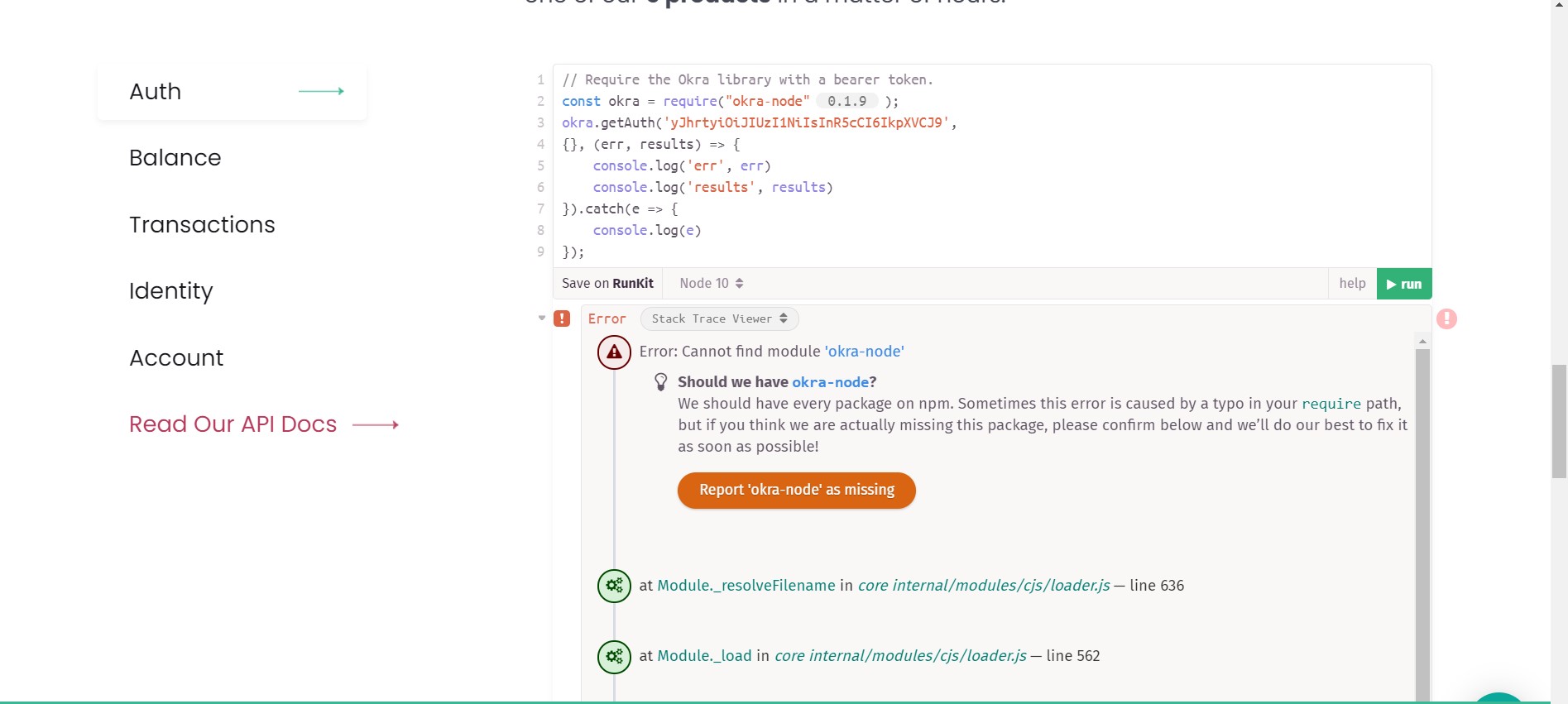Screen dimensions: 1568x704
Task: Click Save on RunKit
Action: point(607,284)
